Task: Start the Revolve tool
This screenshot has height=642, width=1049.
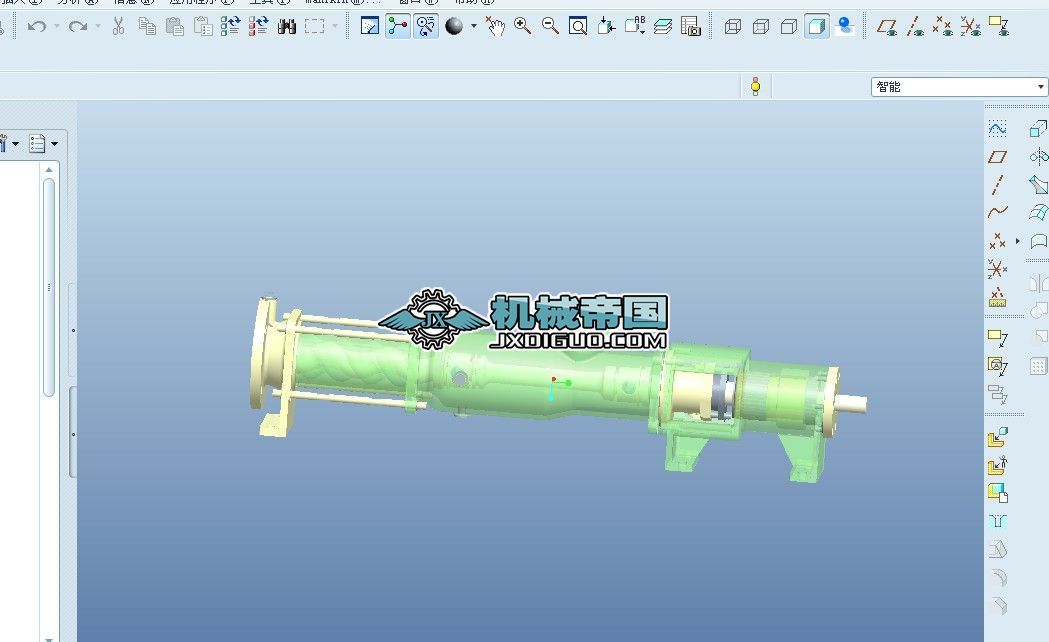Action: click(1038, 156)
